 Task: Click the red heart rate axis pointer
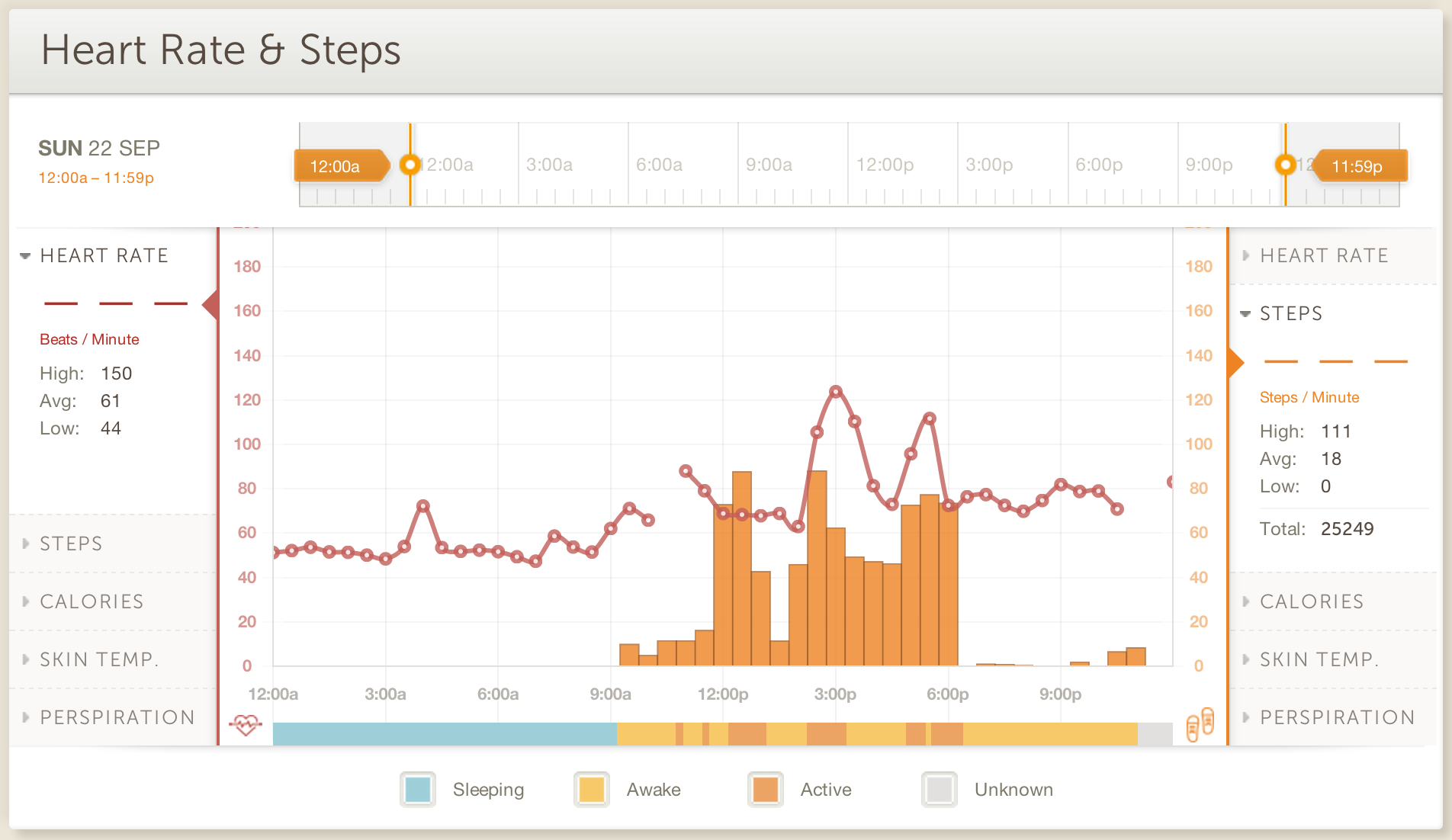click(x=210, y=305)
